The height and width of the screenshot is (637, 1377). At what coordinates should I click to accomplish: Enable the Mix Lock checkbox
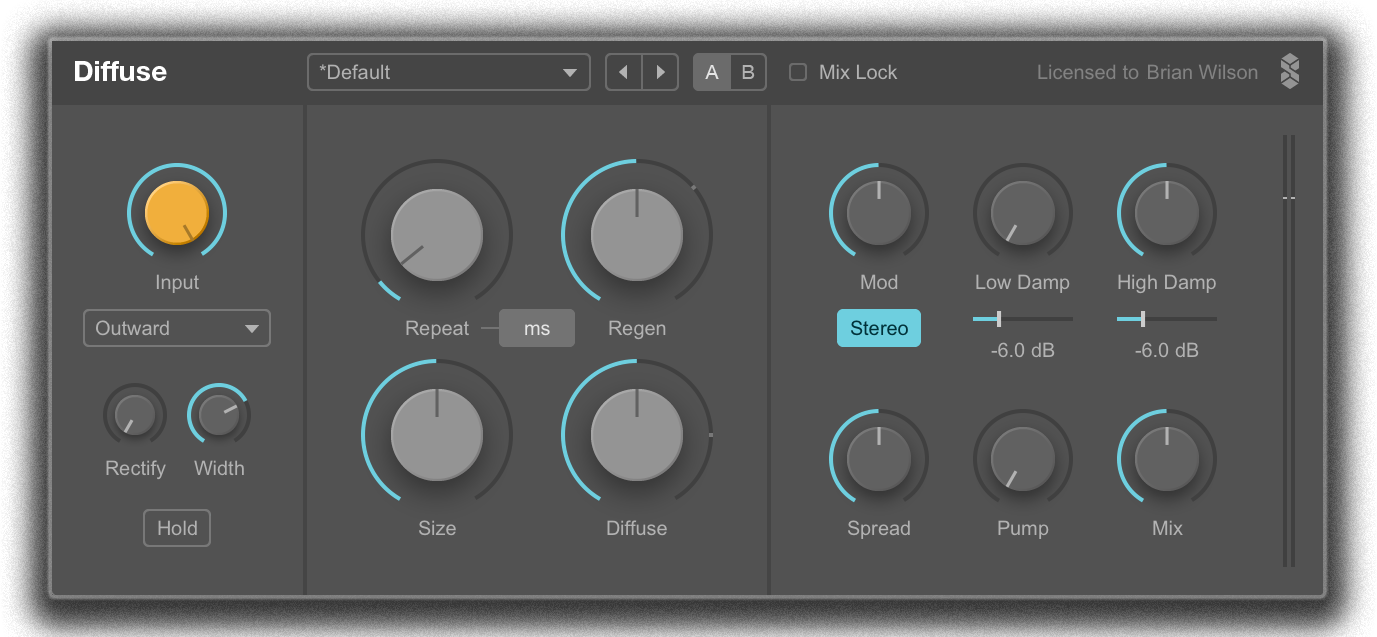(798, 72)
